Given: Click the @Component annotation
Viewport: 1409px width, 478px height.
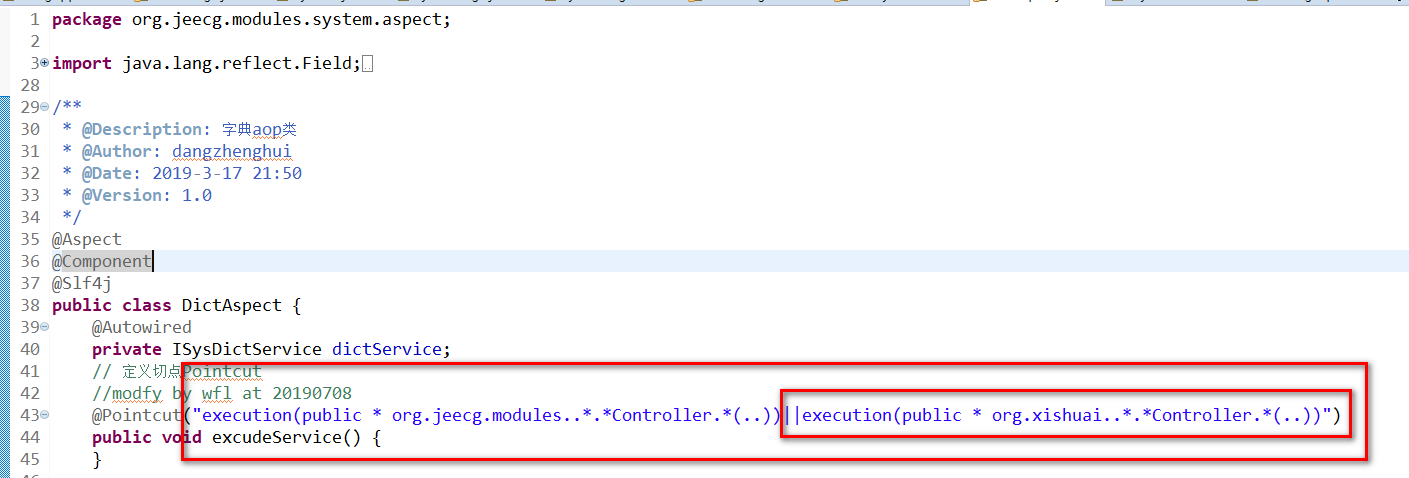Looking at the screenshot, I should coord(102,261).
